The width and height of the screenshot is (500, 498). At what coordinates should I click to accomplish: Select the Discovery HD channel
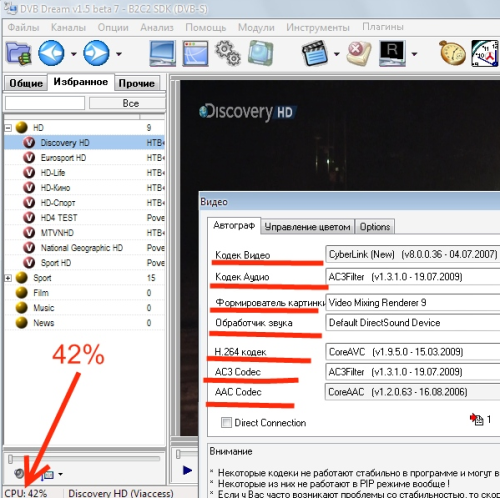tap(85, 143)
